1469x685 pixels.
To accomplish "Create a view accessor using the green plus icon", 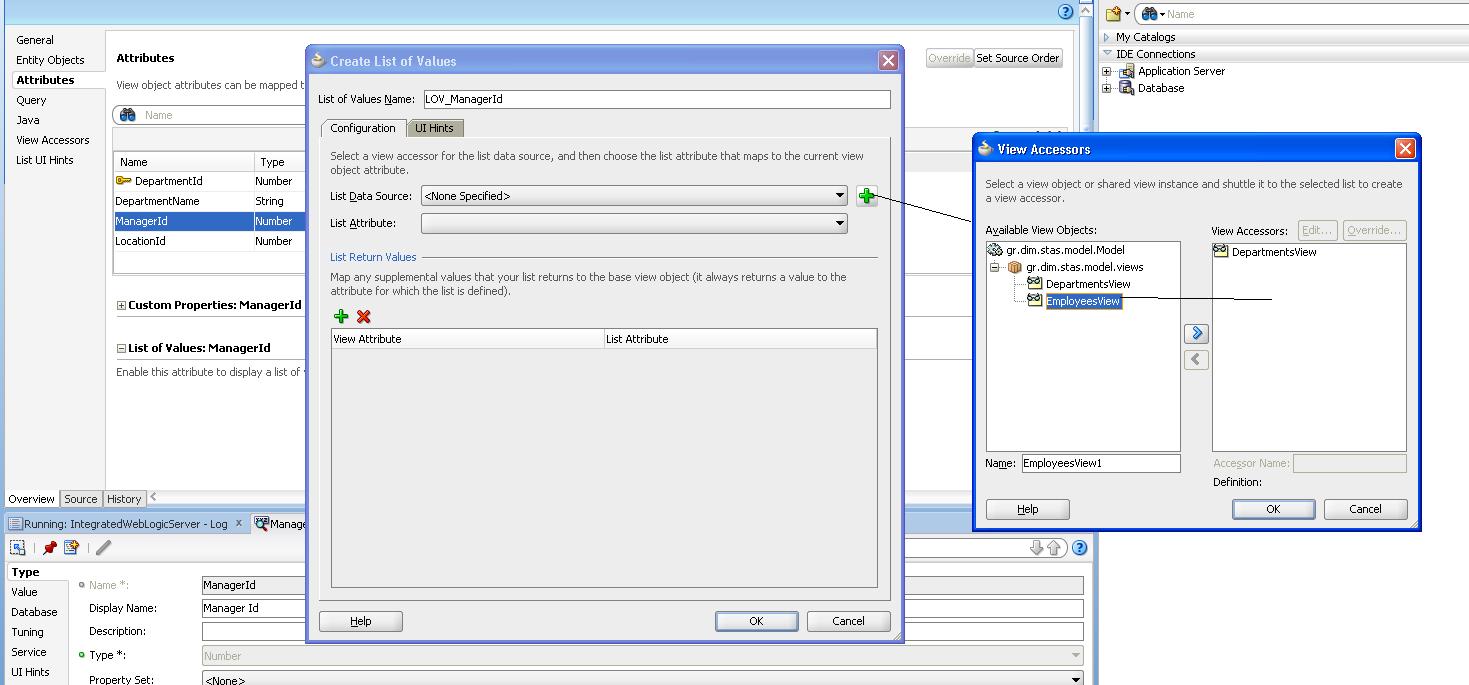I will coord(866,196).
